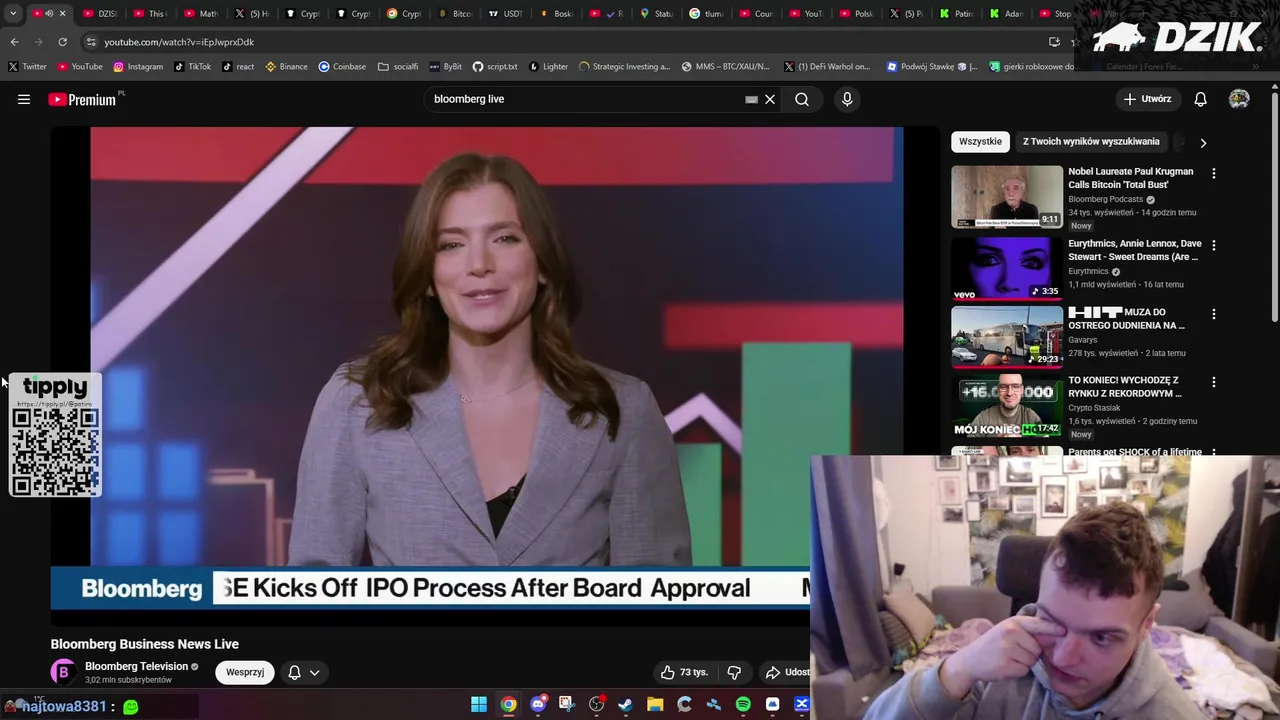Open more options for the Eurythmics video
Screen dimensions: 1280x720
pyautogui.click(x=1214, y=245)
